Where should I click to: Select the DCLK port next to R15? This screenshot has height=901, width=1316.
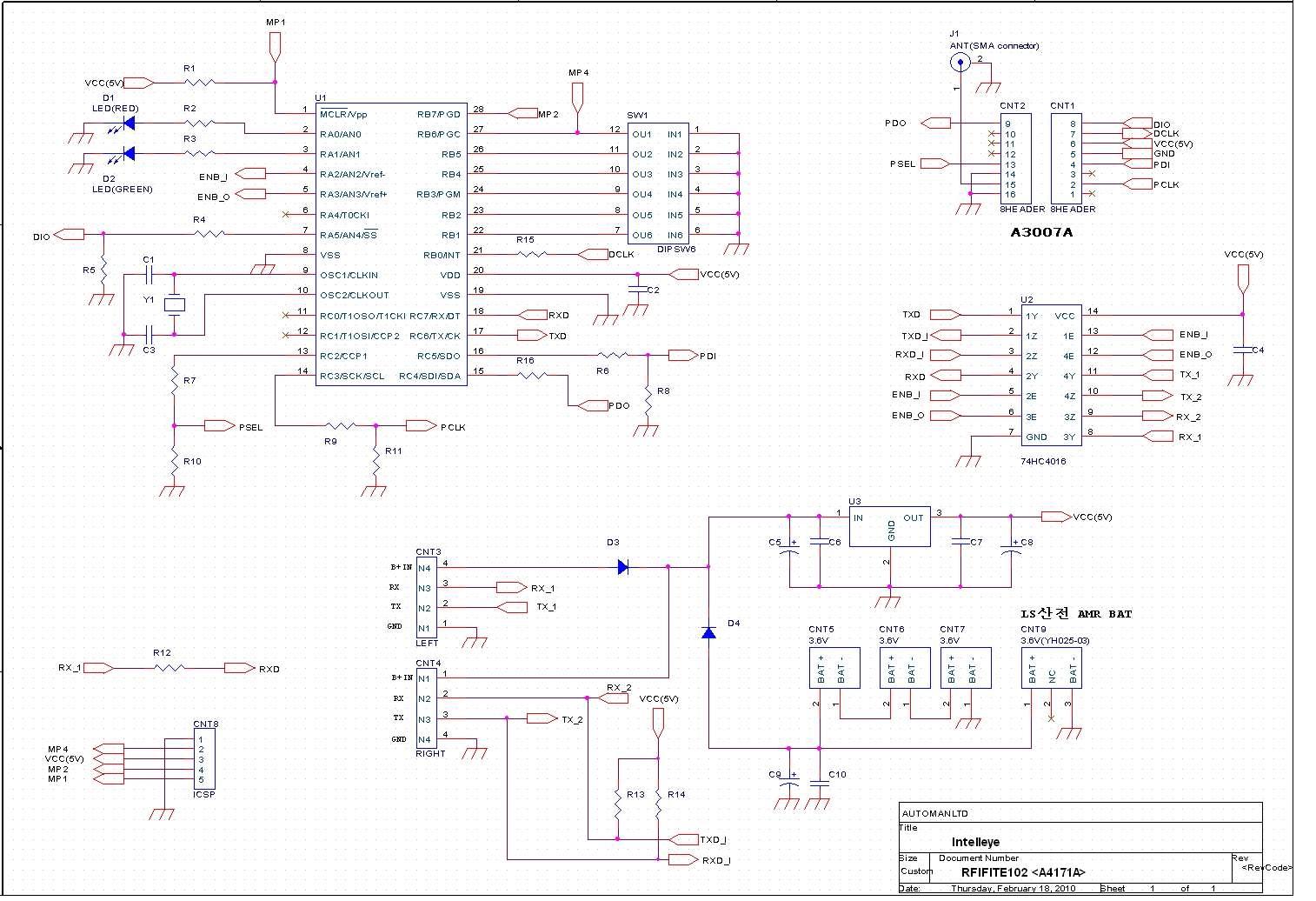point(593,254)
